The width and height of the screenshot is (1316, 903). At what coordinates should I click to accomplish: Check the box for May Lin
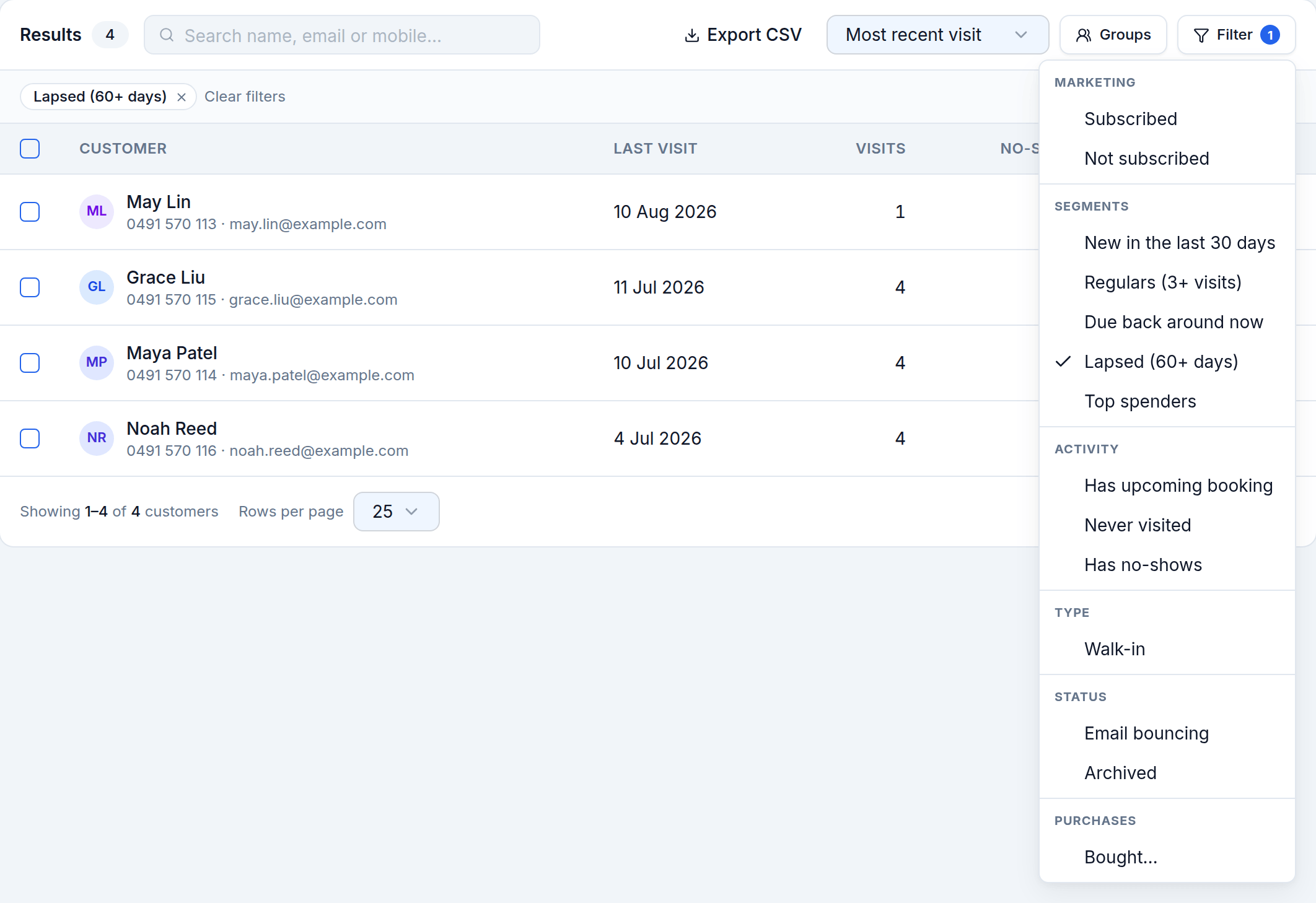pyautogui.click(x=30, y=212)
